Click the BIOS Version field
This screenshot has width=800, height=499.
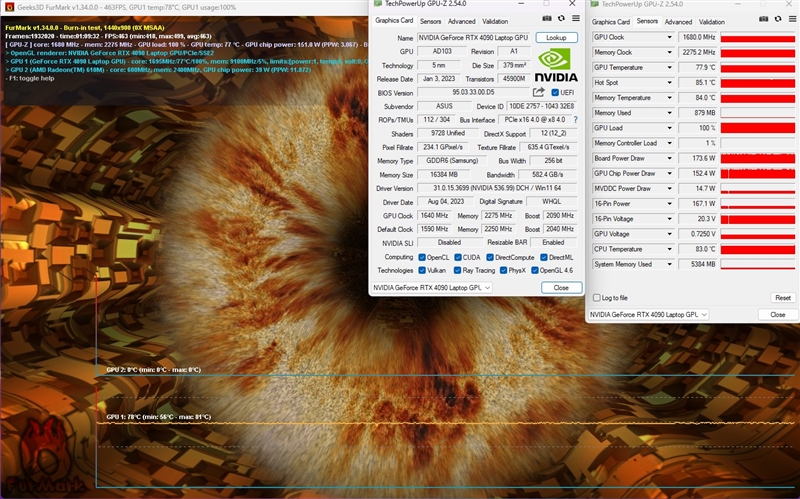473,92
